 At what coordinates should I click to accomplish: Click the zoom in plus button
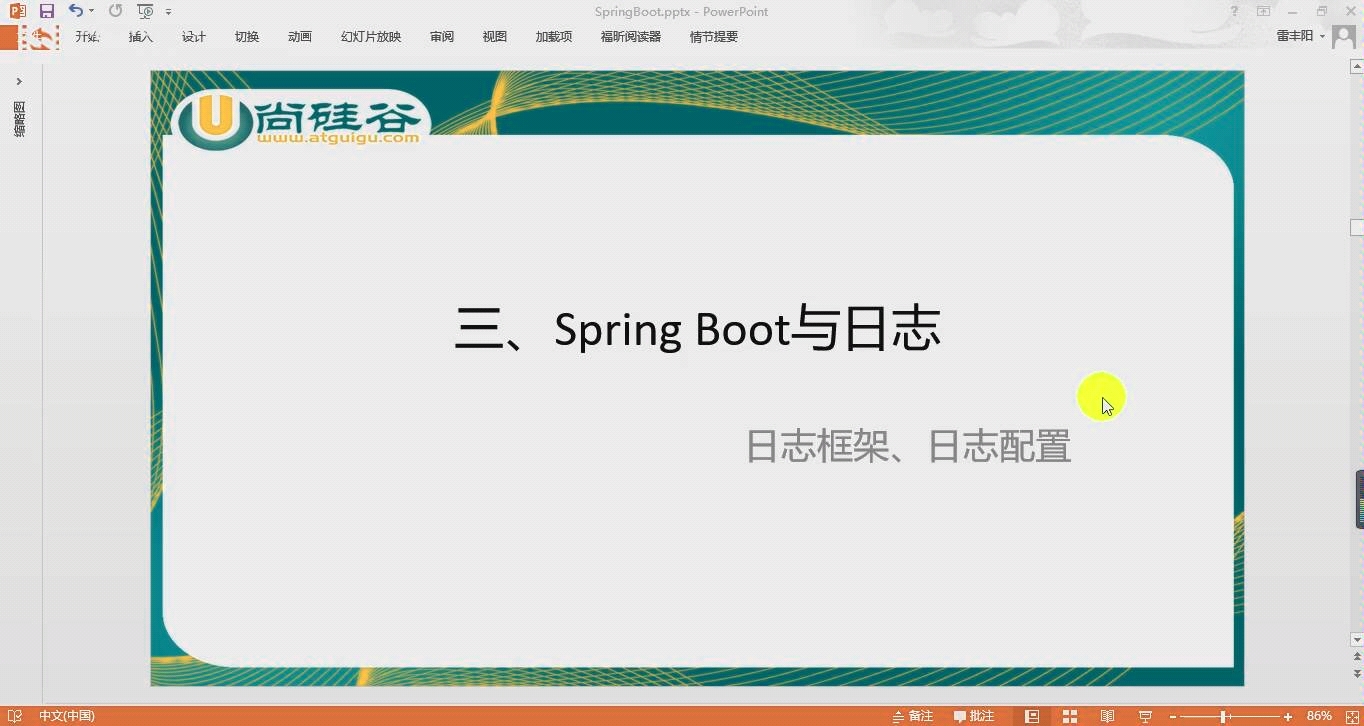pyautogui.click(x=1288, y=717)
